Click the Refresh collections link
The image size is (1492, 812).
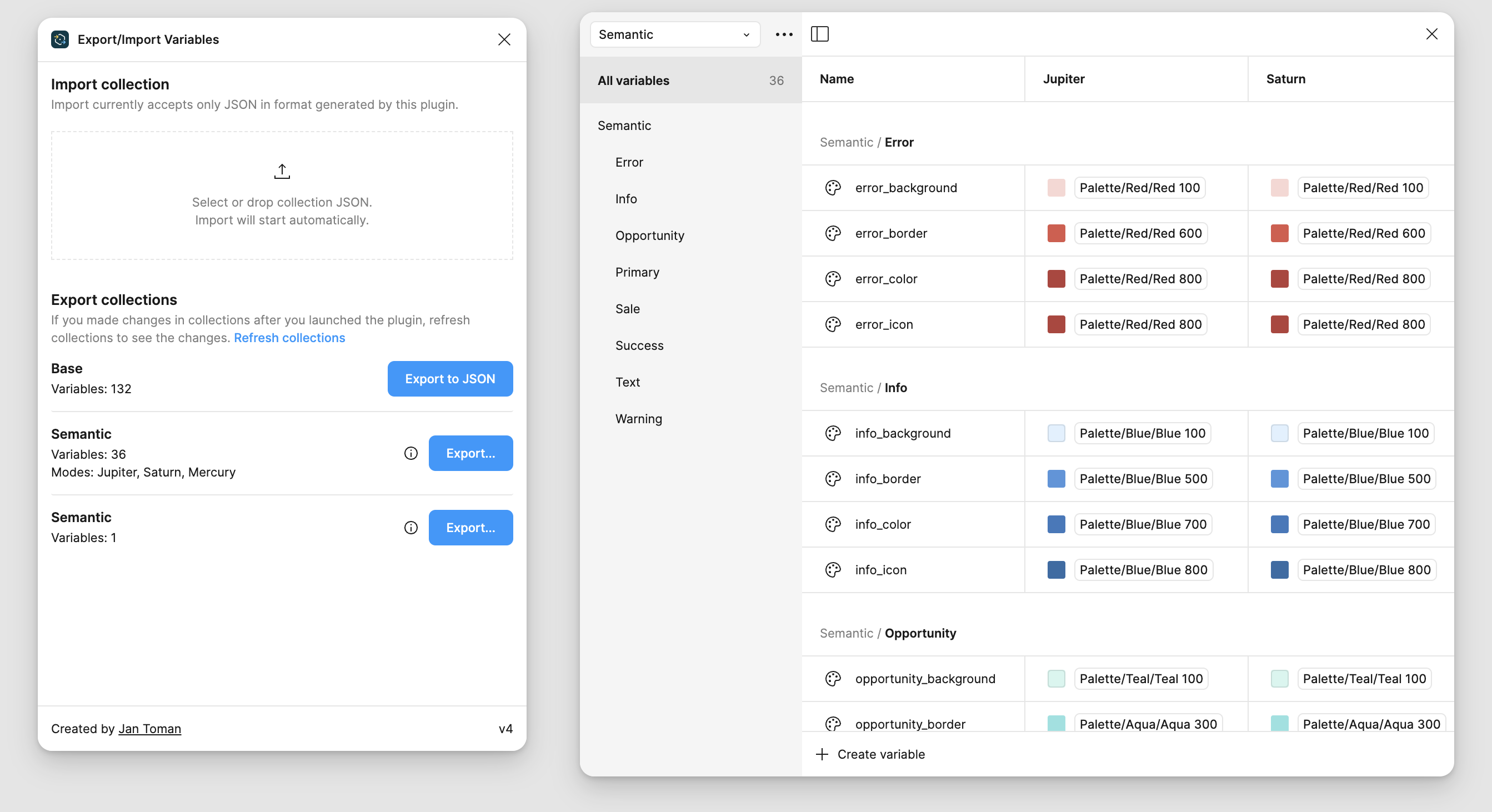289,338
